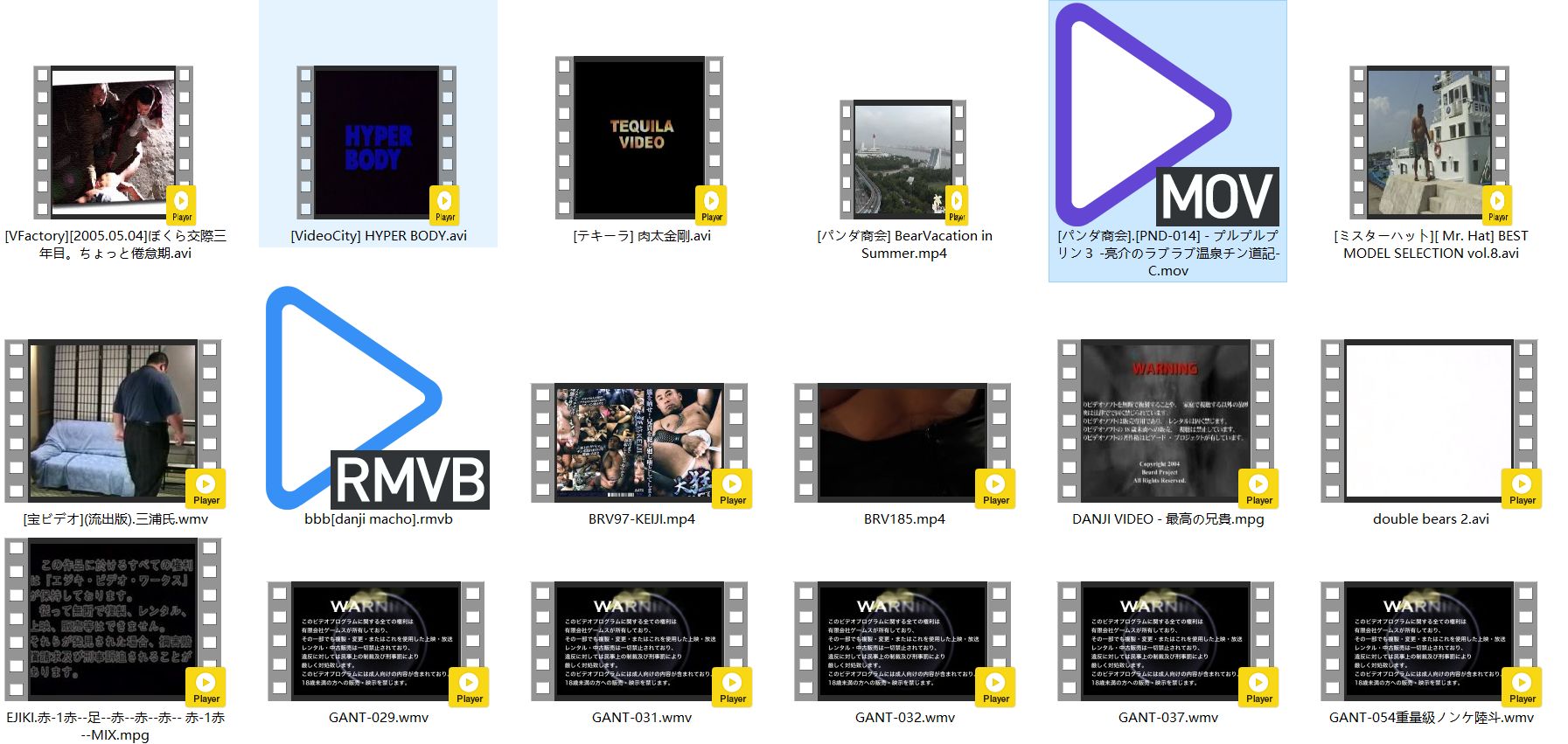
Task: Select the Mr. Hat BEST MODEL SELECTION thumbnail
Action: 1429,142
